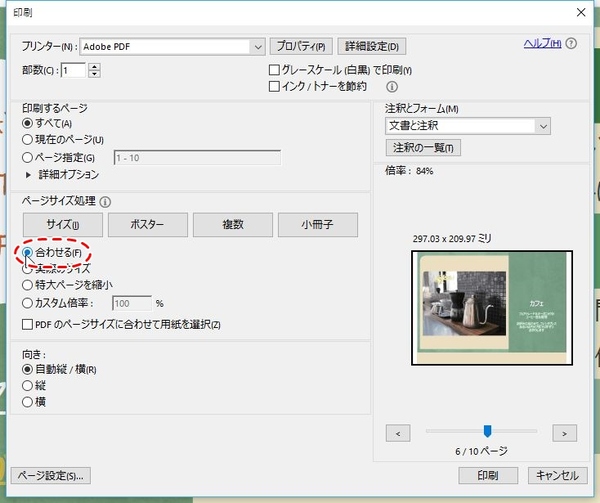Select 自動縦/横 orientation radio
This screenshot has height=503, width=600.
click(x=27, y=370)
